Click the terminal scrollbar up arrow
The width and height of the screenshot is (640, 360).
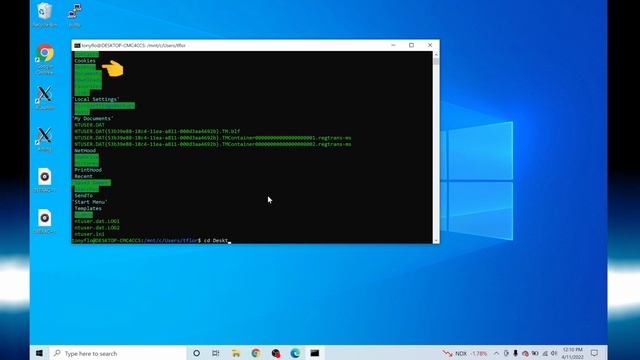436,54
